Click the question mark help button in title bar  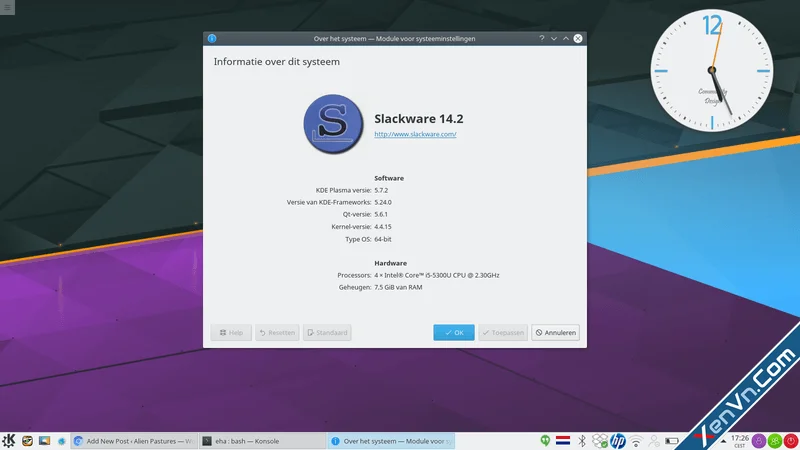click(542, 38)
